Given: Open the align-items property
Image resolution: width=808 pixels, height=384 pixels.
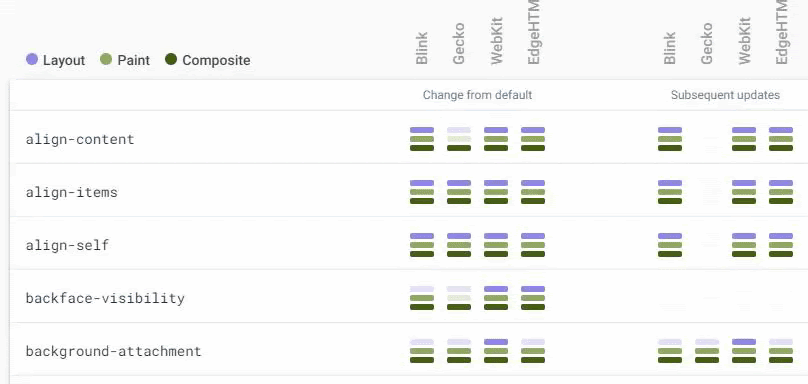Looking at the screenshot, I should [x=72, y=192].
